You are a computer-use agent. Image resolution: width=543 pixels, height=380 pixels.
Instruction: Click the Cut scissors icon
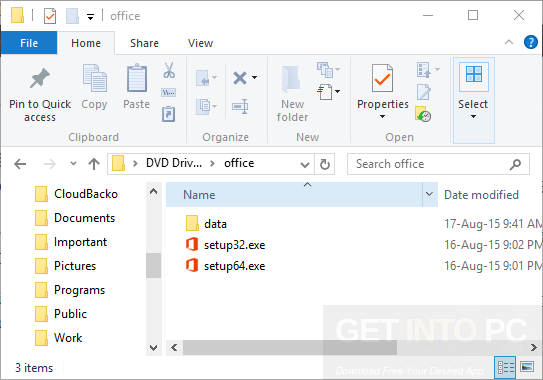point(169,70)
